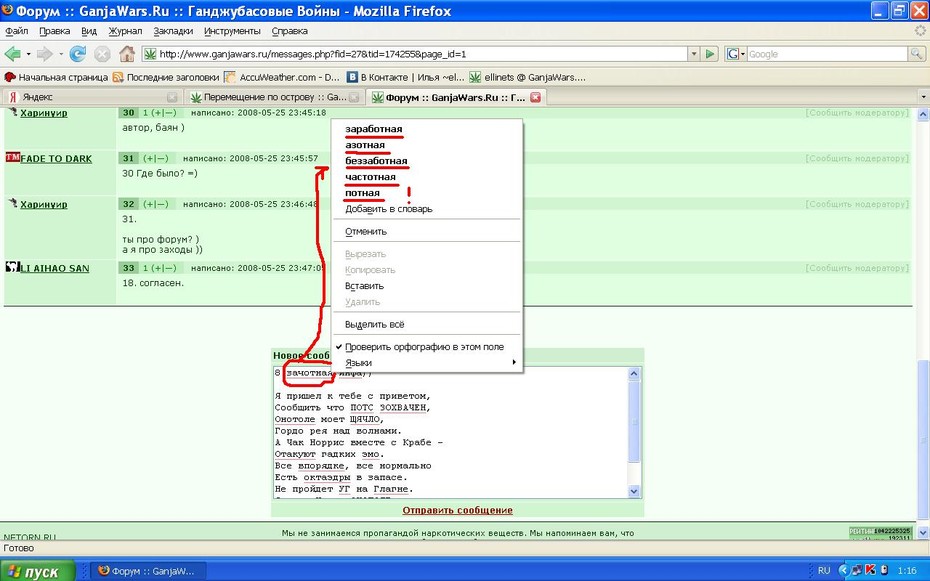Image resolution: width=930 pixels, height=581 pixels.
Task: Expand the Языки submenu
Action: click(x=427, y=363)
